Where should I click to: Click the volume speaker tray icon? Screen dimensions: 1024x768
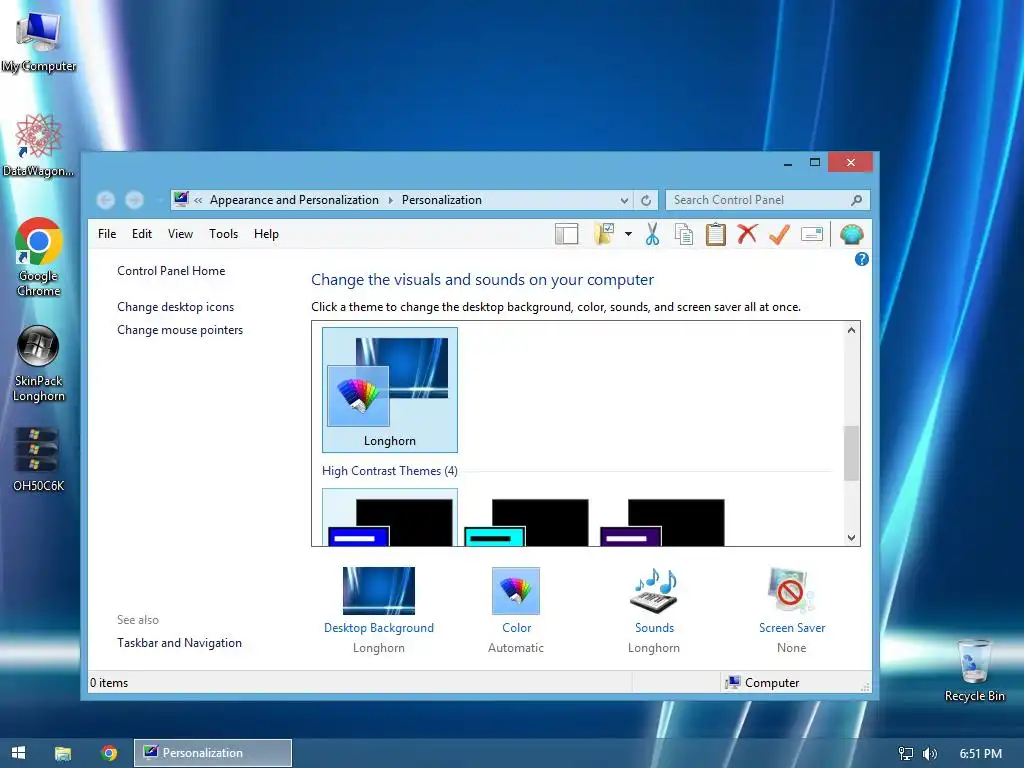pyautogui.click(x=929, y=754)
